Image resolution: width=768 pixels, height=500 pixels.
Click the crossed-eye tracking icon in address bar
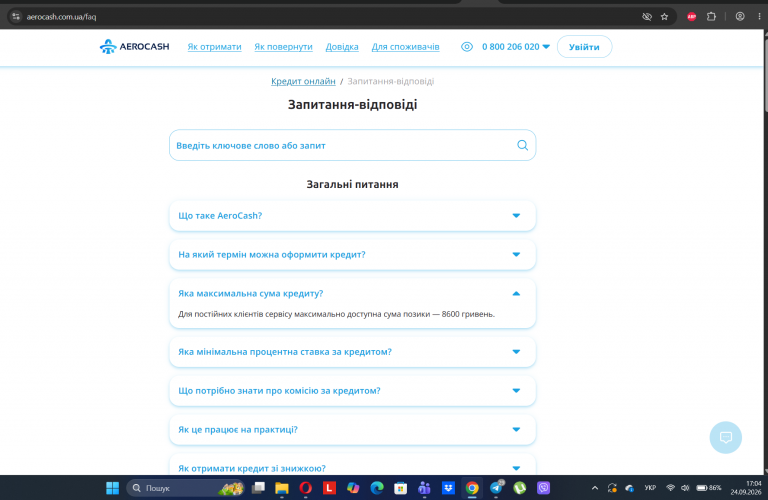pos(647,17)
